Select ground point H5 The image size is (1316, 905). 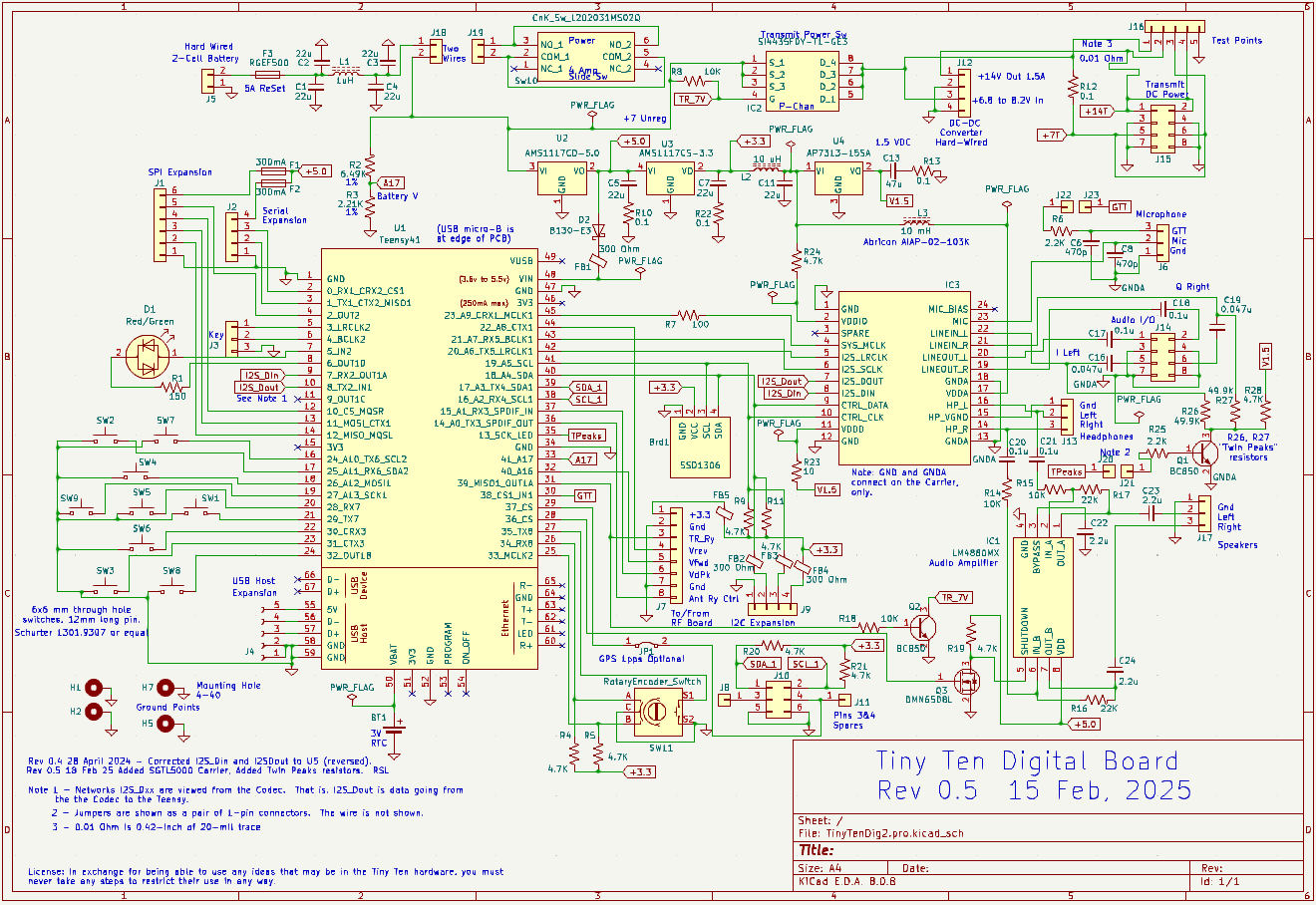pyautogui.click(x=167, y=723)
